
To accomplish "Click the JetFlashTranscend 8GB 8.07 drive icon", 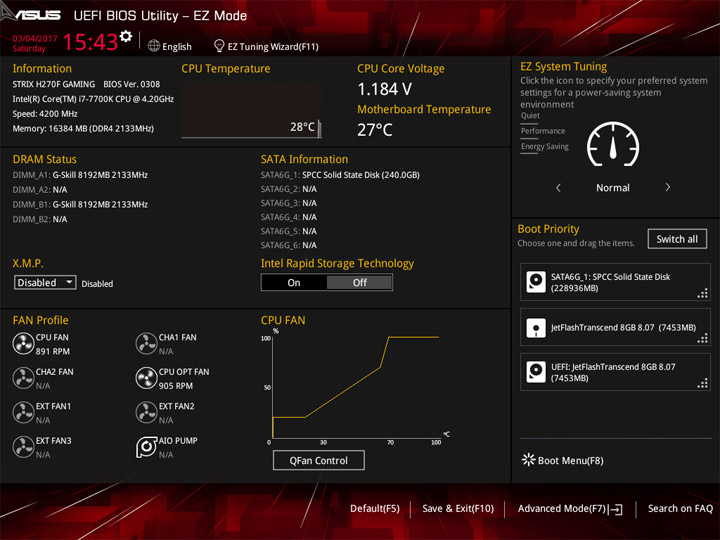I will [536, 328].
